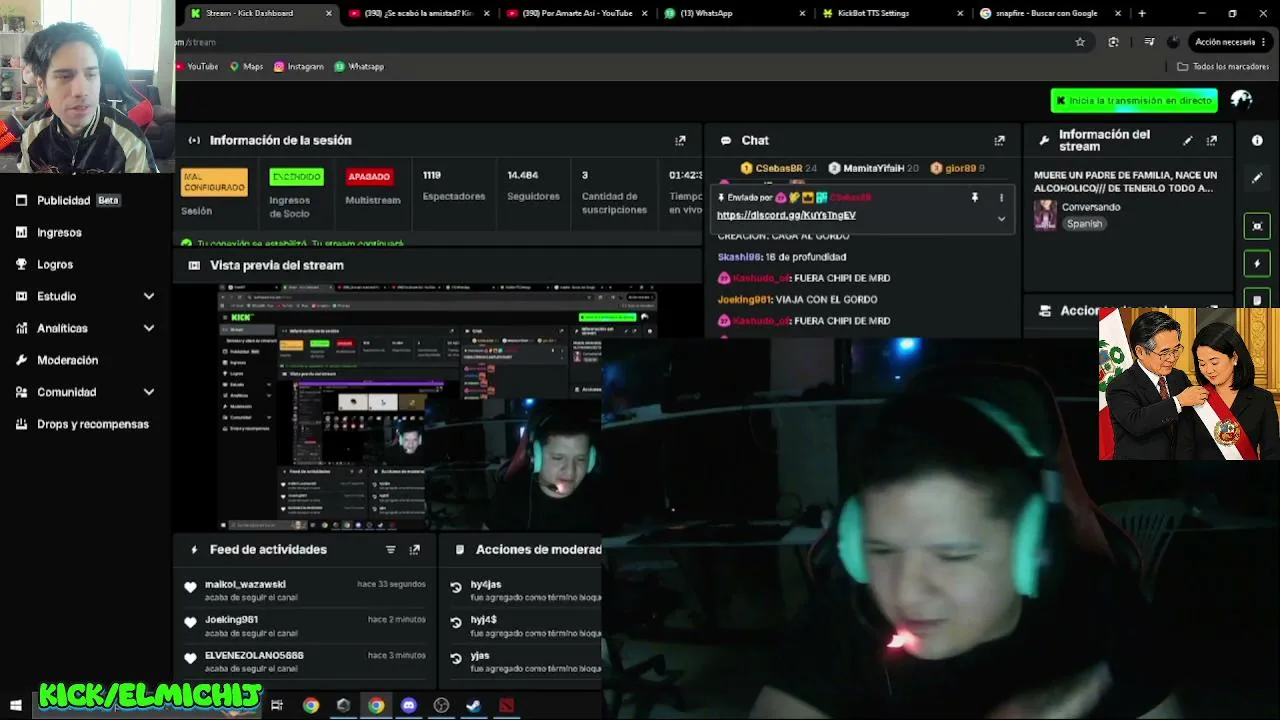Viewport: 1280px width, 720px height.
Task: Toggle the moderator actions icon in right toolbar
Action: tap(1258, 299)
